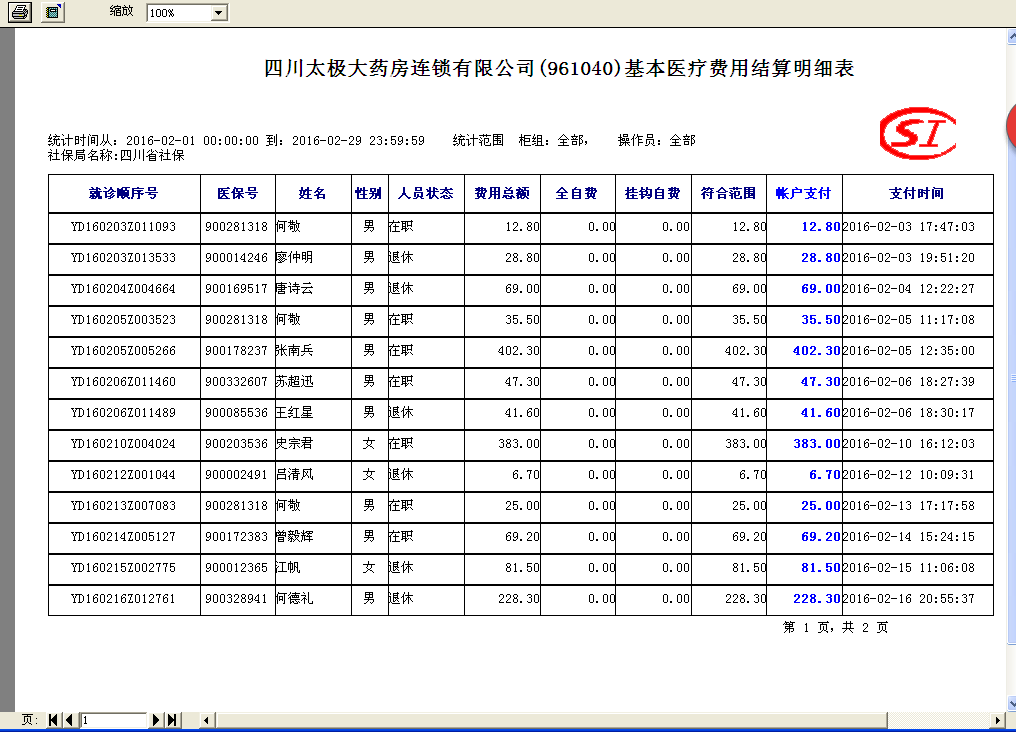Viewport: 1016px width, 732px height.
Task: Click the name 张南兵 in the table
Action: click(295, 351)
